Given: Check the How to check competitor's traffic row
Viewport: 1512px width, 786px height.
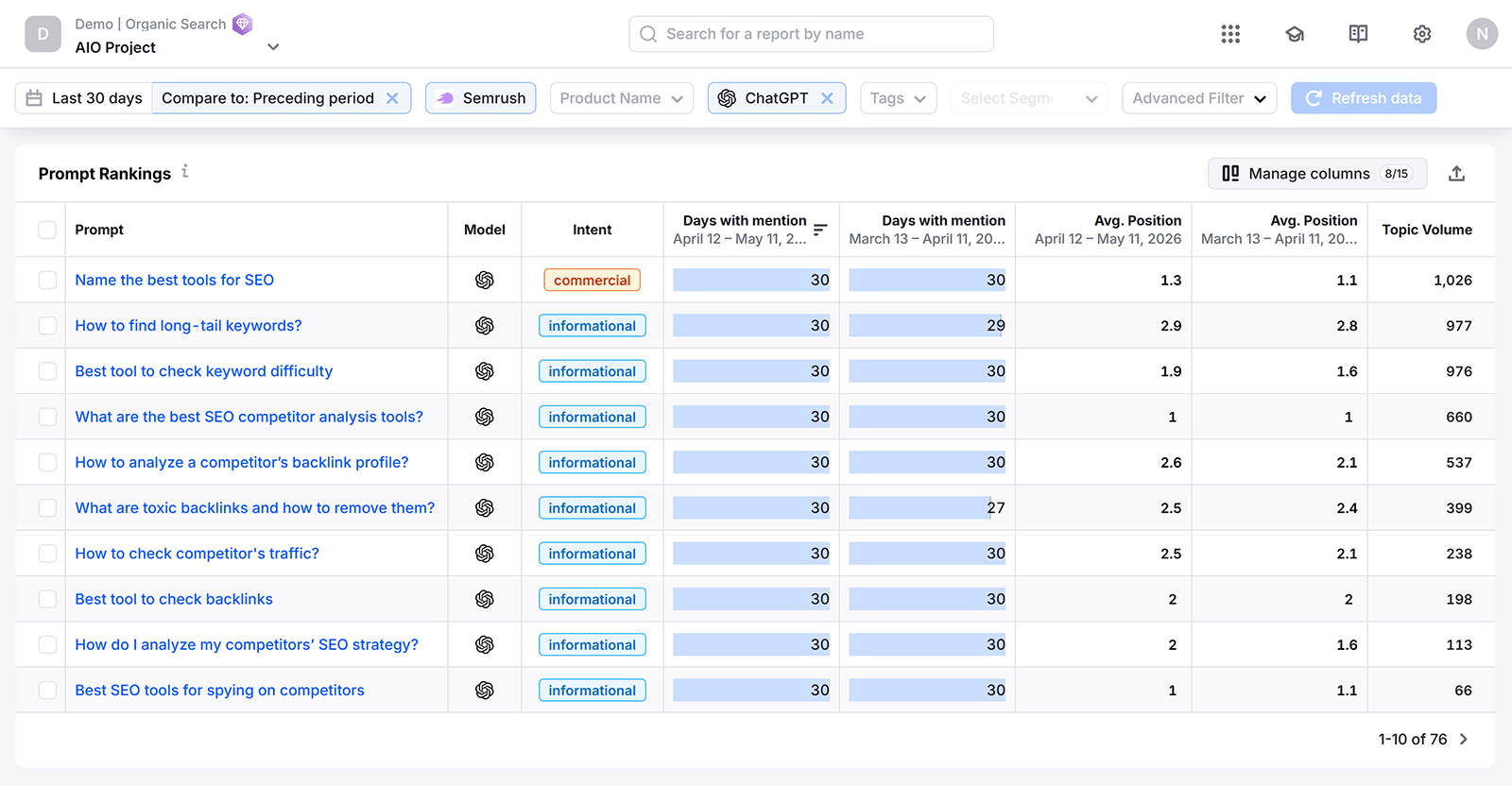Looking at the screenshot, I should pos(47,554).
